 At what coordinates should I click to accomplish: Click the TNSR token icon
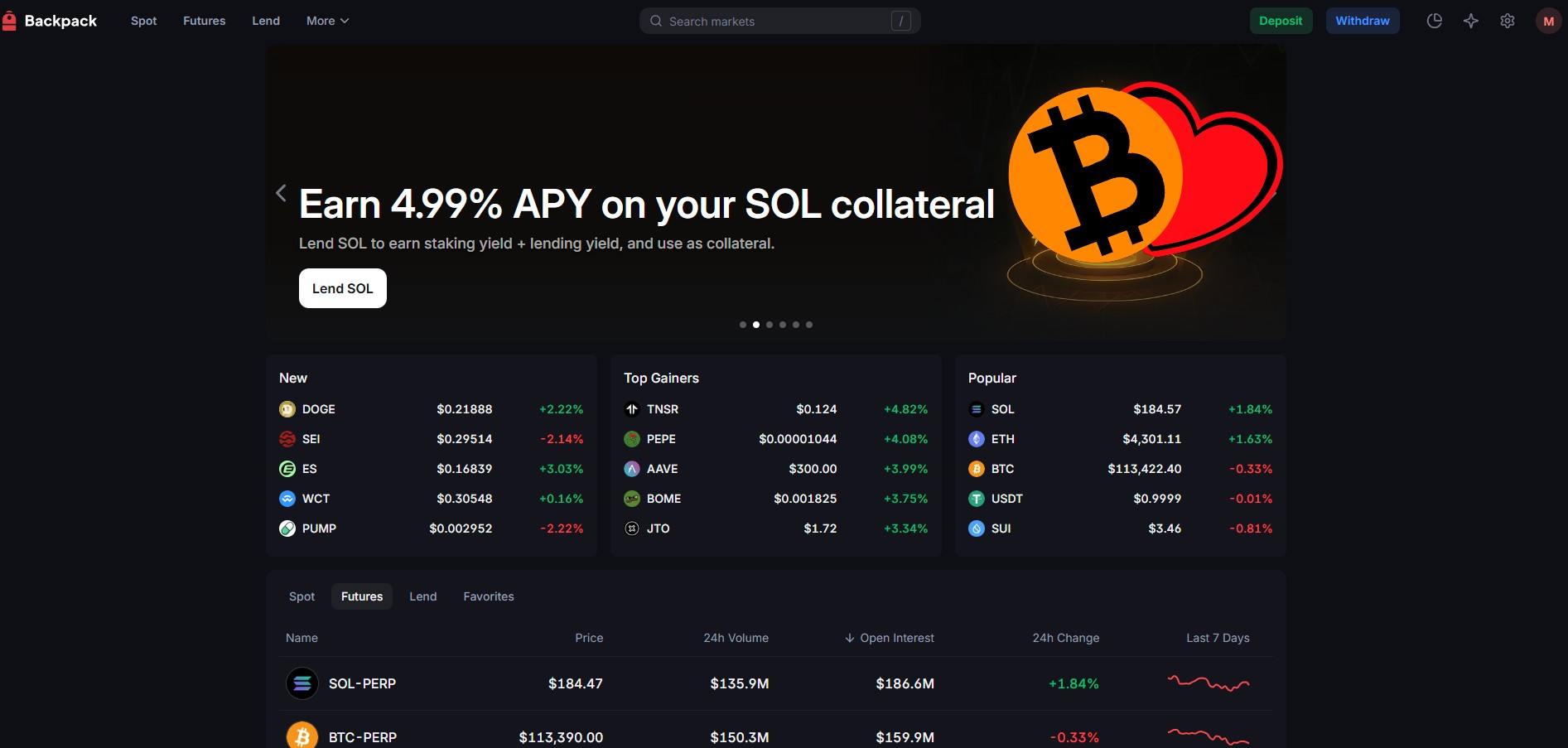pos(632,409)
